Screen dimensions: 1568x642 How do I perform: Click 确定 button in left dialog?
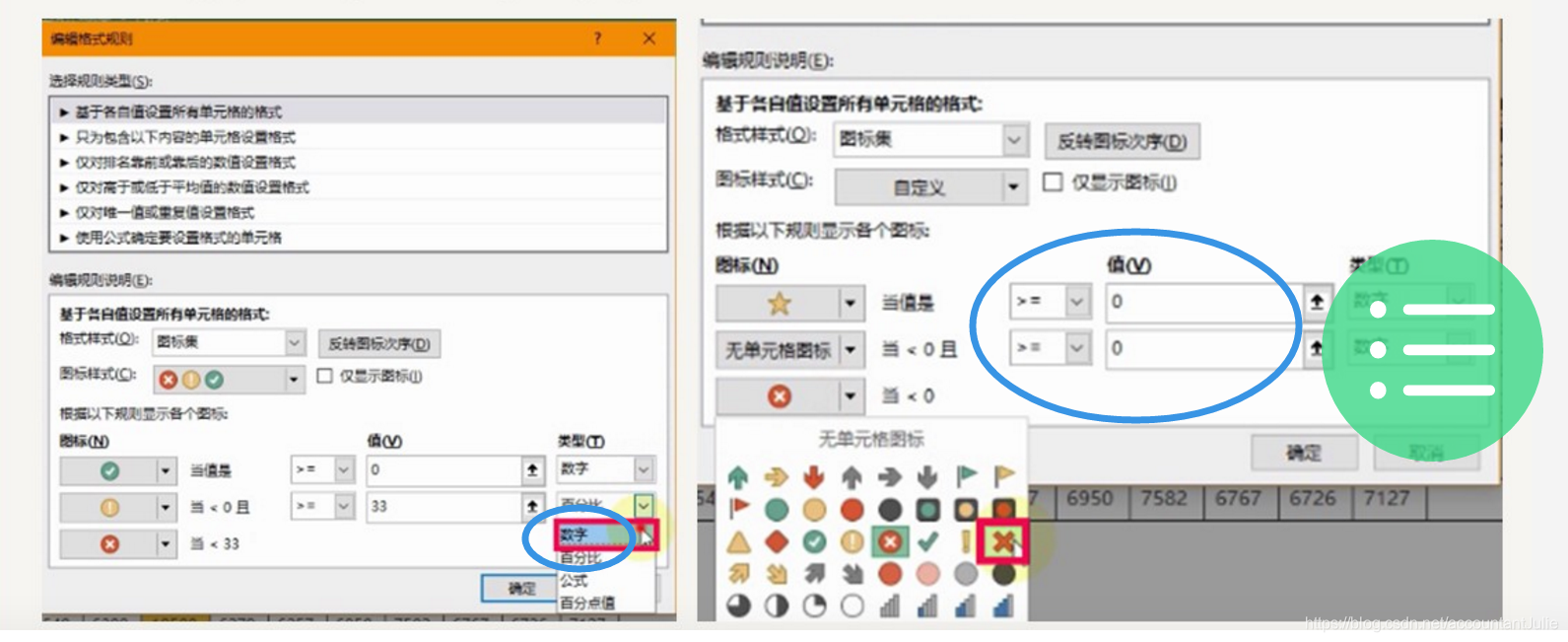(522, 588)
